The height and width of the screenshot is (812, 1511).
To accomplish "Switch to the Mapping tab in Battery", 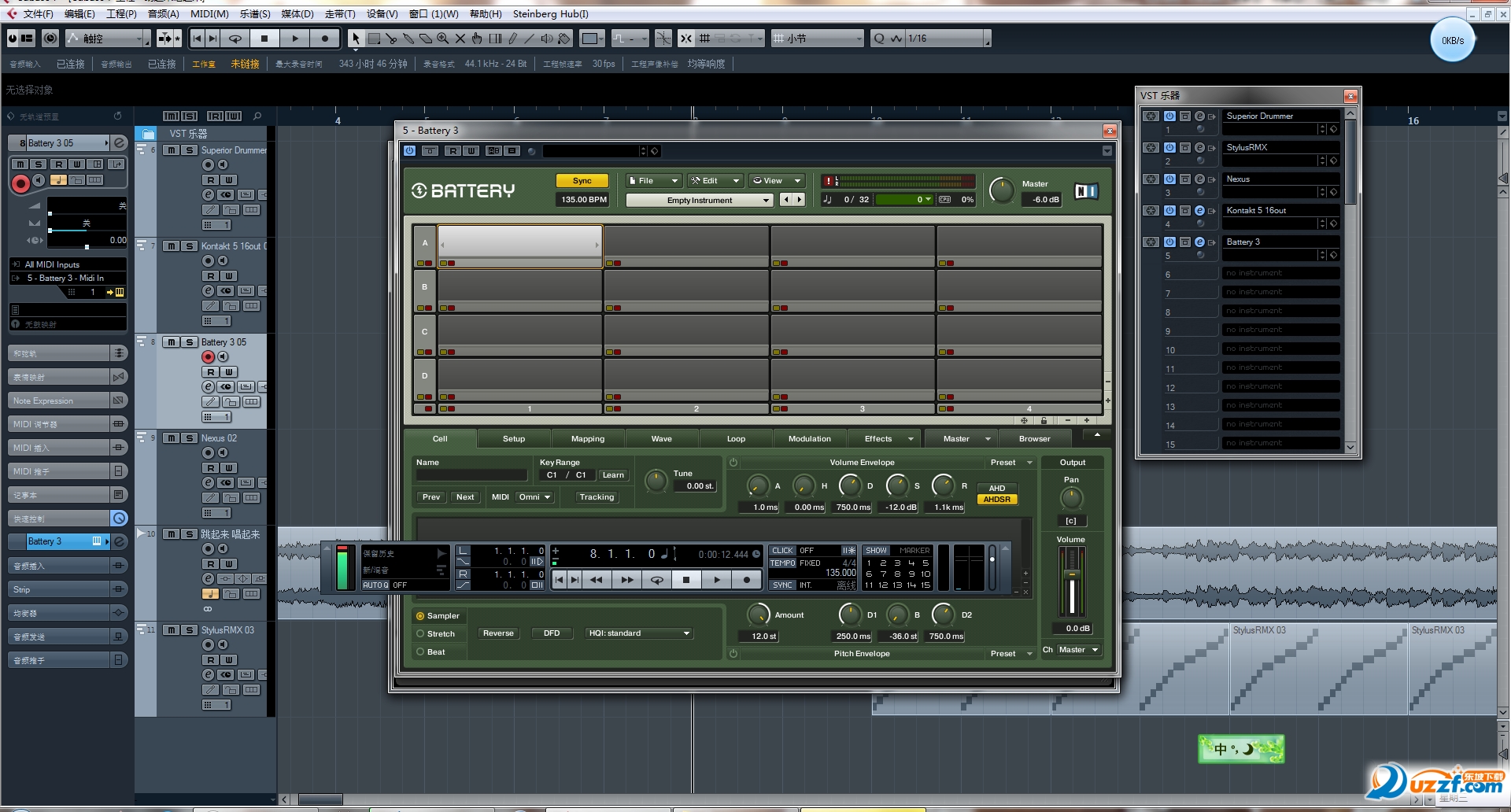I will click(587, 438).
